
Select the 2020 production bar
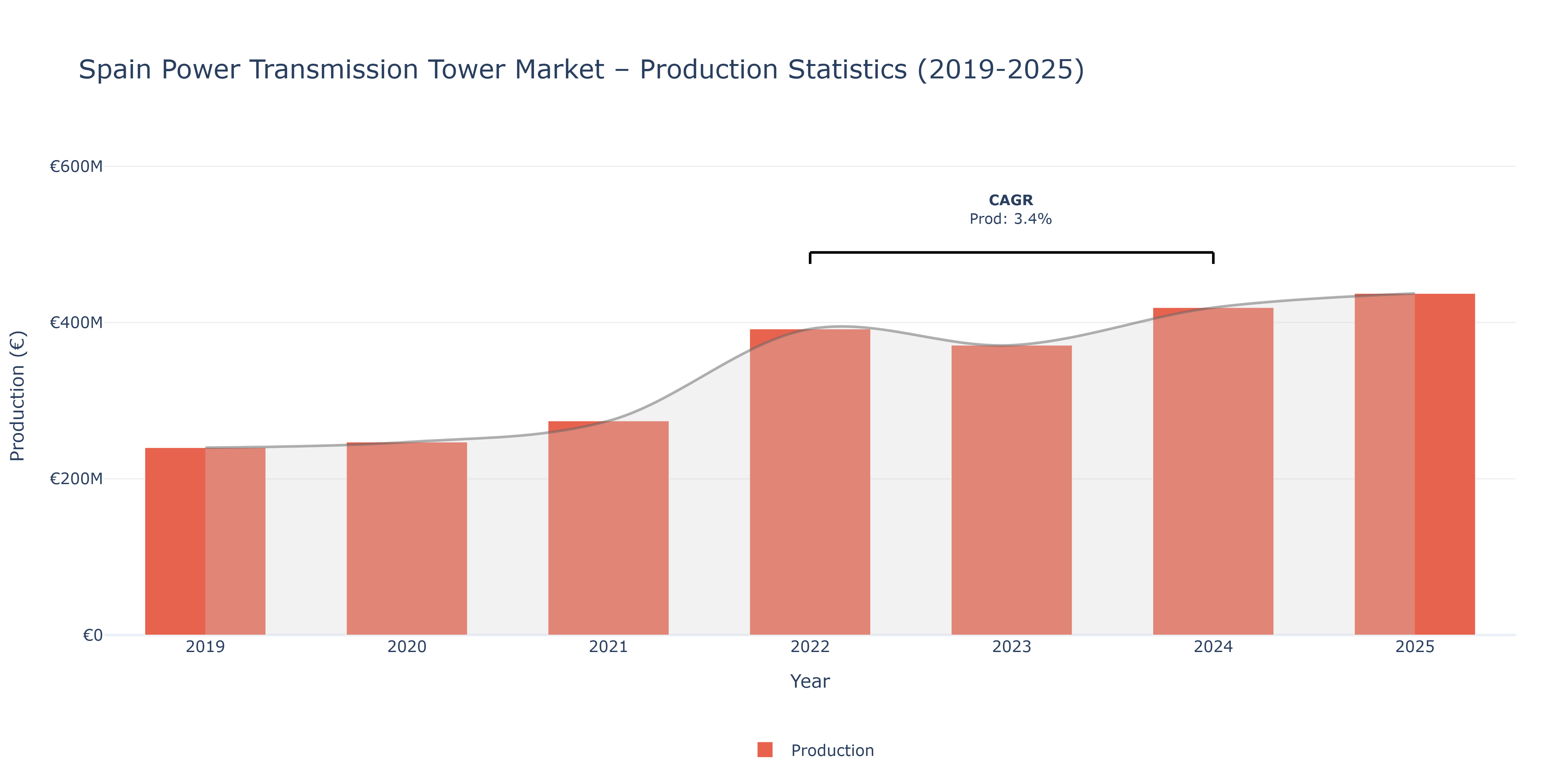click(x=407, y=539)
